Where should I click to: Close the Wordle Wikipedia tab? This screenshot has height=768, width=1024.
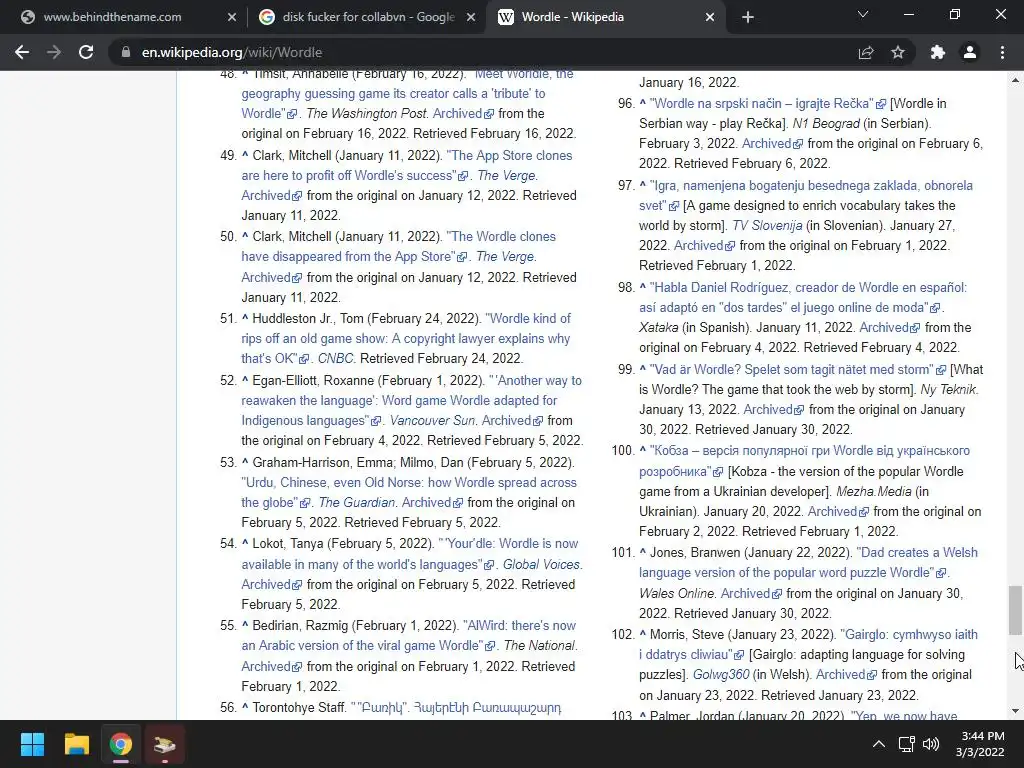pyautogui.click(x=710, y=17)
